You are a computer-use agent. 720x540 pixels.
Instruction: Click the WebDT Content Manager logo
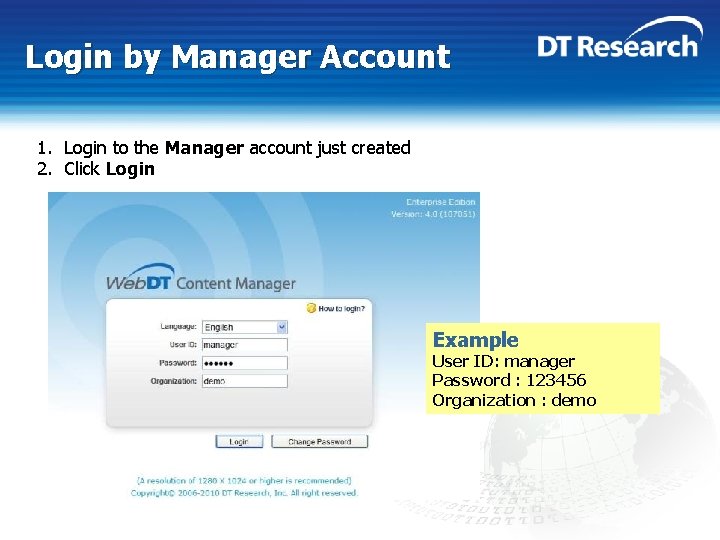[201, 277]
